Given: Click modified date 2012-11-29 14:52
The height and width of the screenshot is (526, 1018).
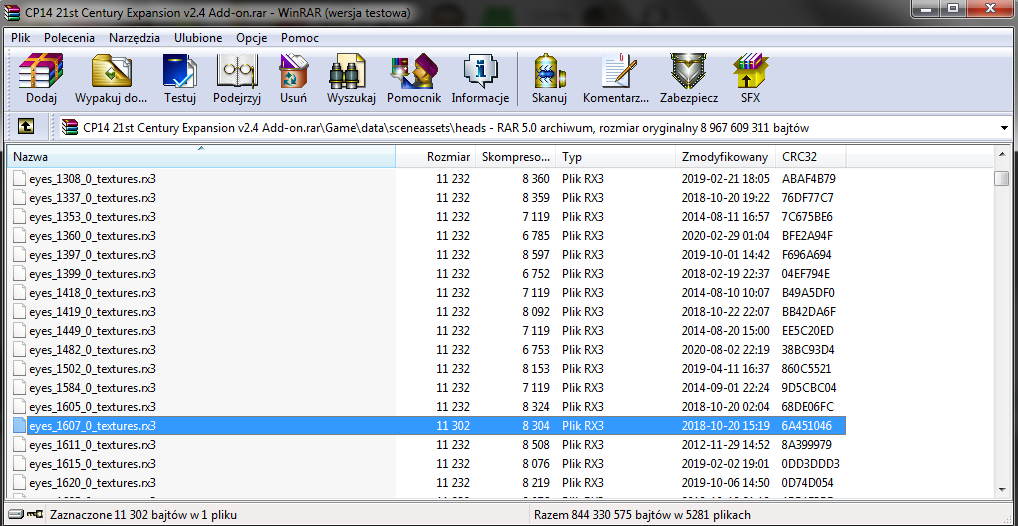Looking at the screenshot, I should (x=725, y=445).
